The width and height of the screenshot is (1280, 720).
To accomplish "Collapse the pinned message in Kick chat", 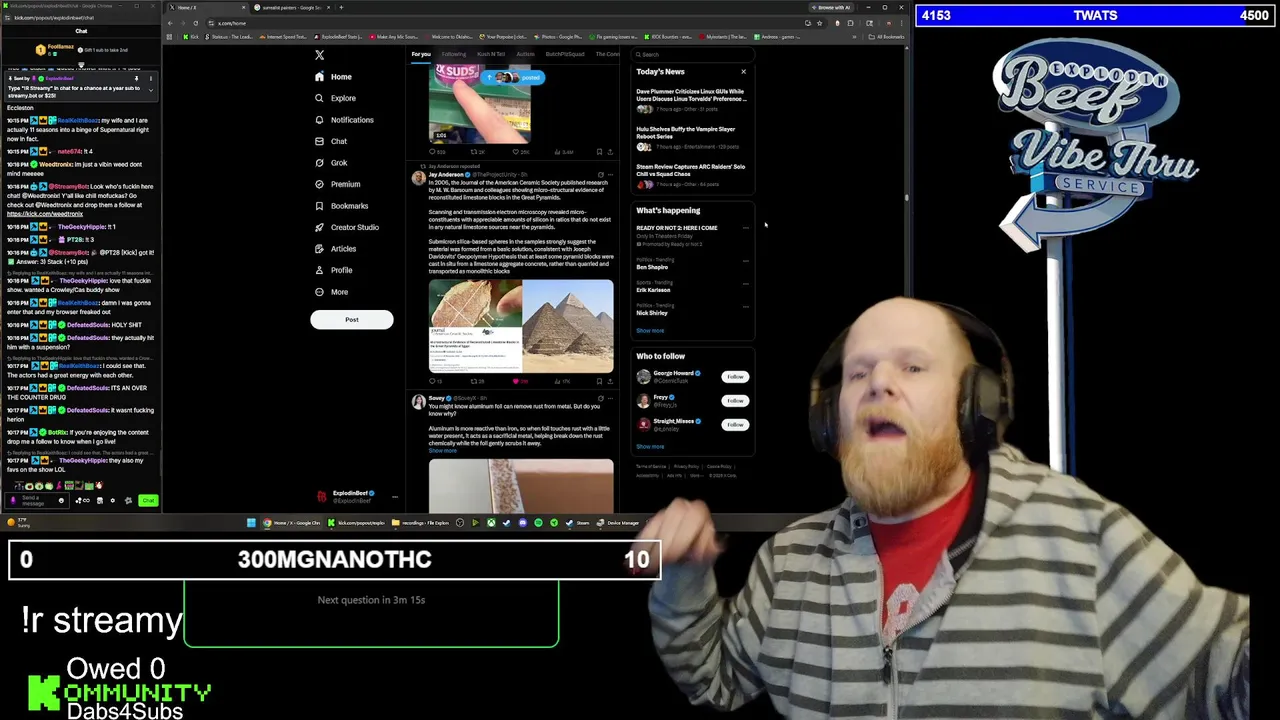I will coord(151,90).
